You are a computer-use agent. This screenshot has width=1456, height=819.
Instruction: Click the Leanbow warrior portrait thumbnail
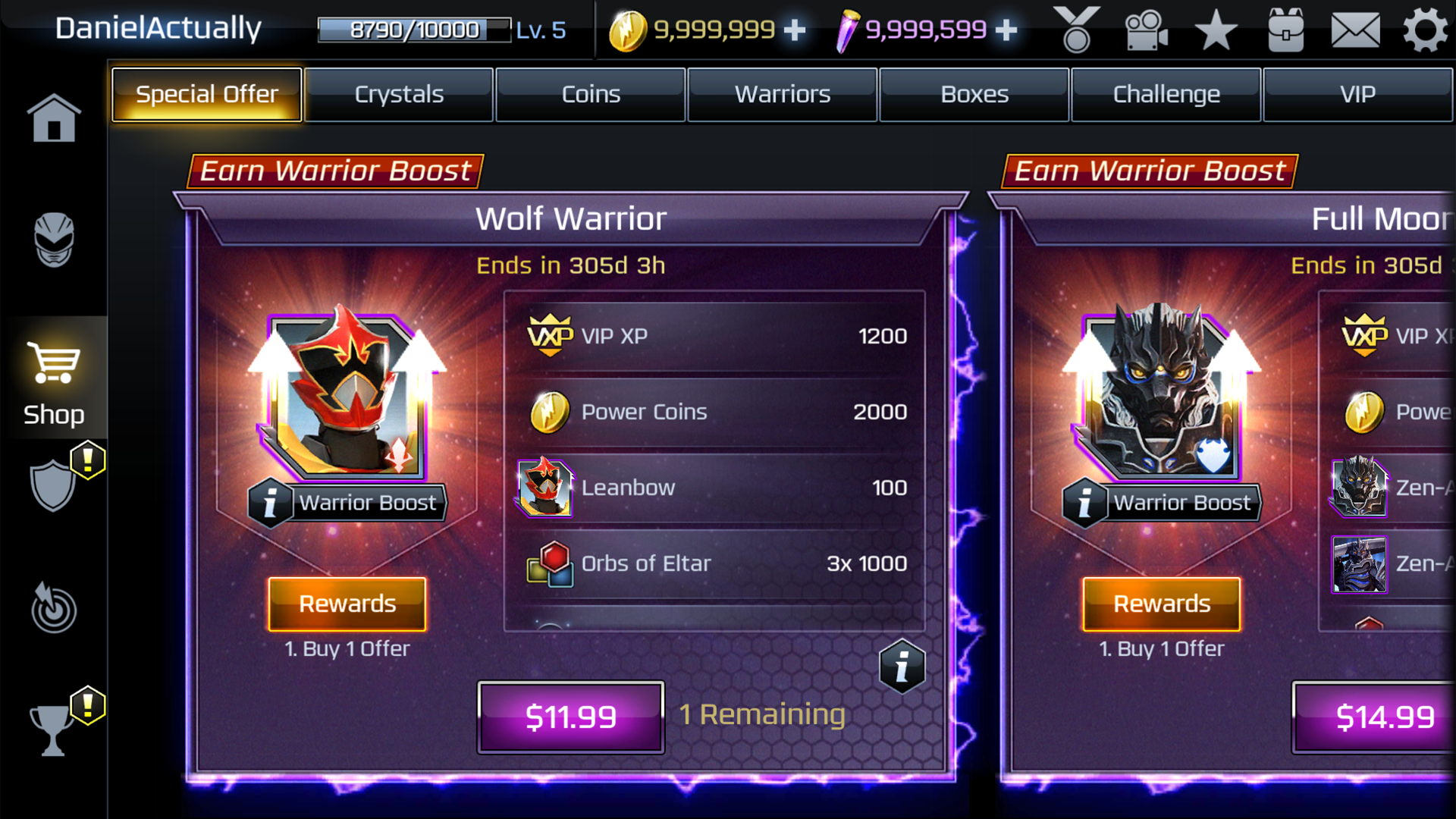point(544,488)
